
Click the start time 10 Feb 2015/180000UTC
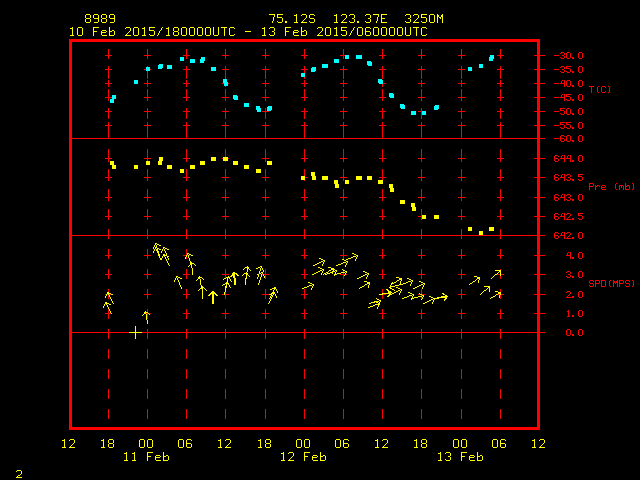coord(152,31)
